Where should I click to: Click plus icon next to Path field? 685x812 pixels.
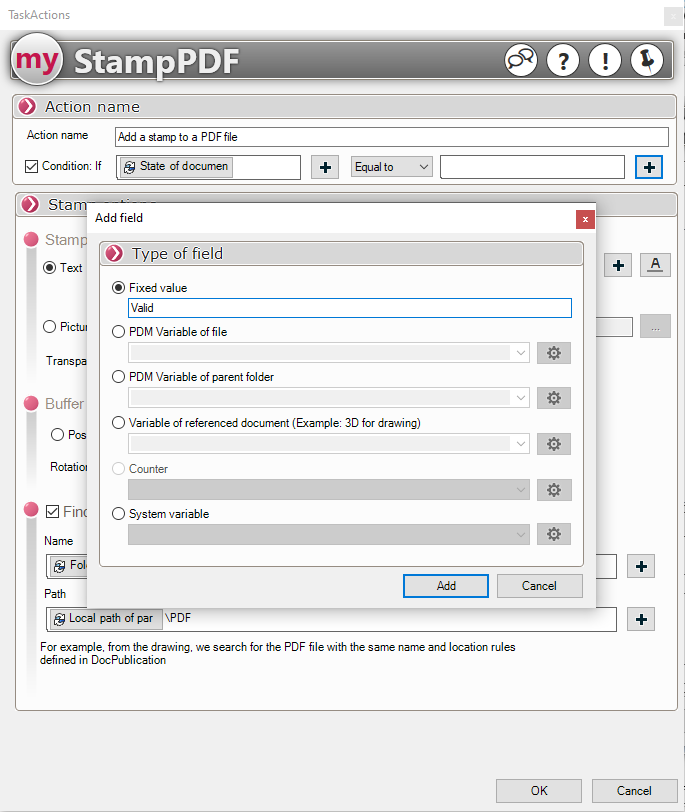click(x=641, y=619)
